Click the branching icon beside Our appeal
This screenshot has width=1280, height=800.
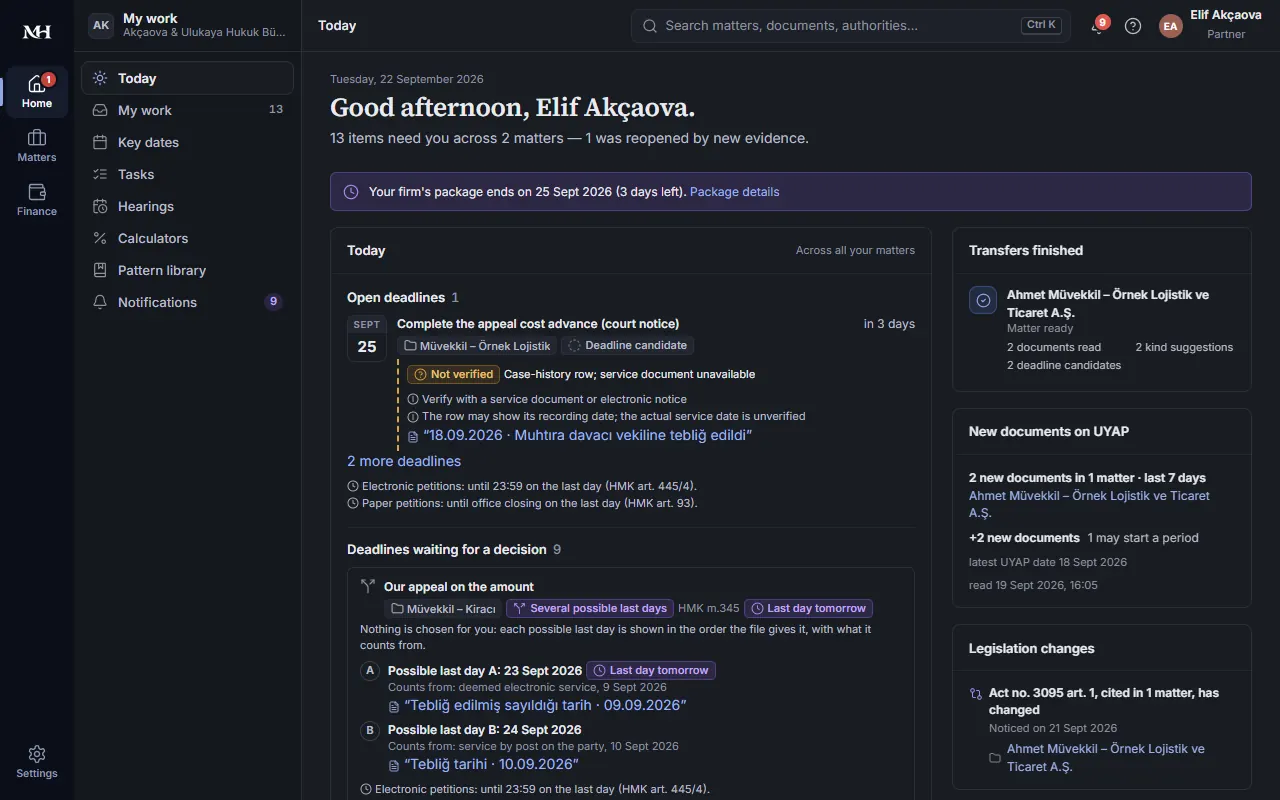point(368,587)
